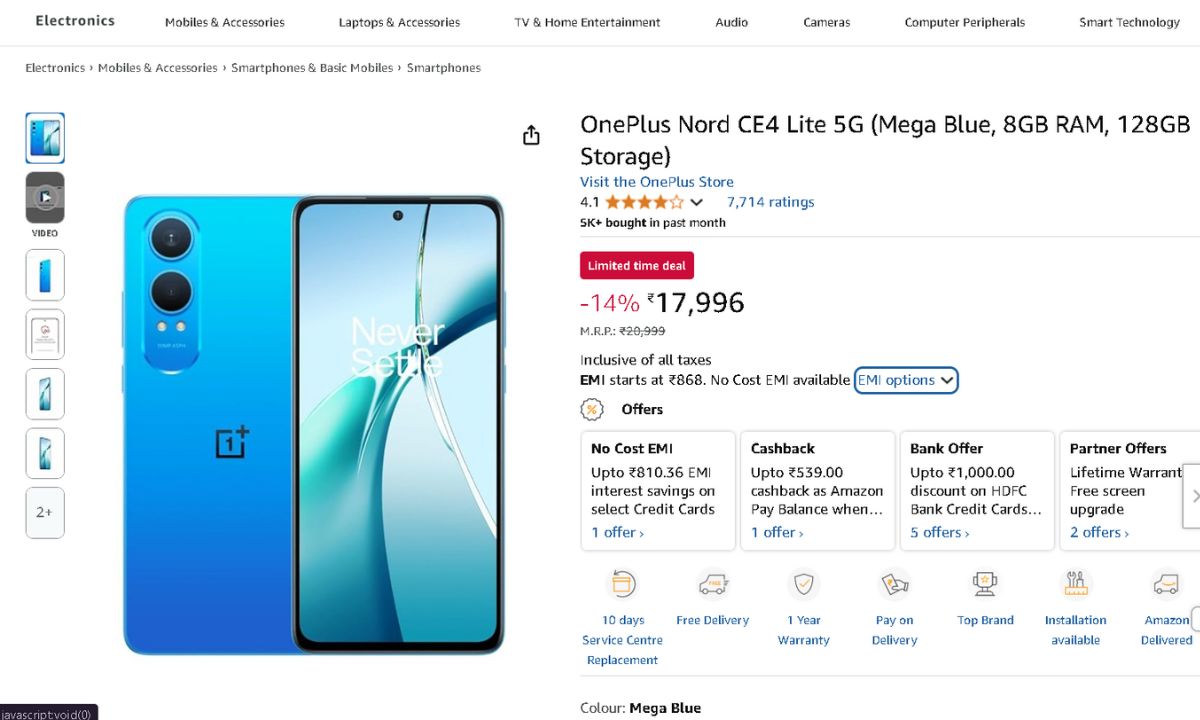Screen dimensions: 1200x720
Task: Open the star rating breakdown chevron
Action: 697,202
